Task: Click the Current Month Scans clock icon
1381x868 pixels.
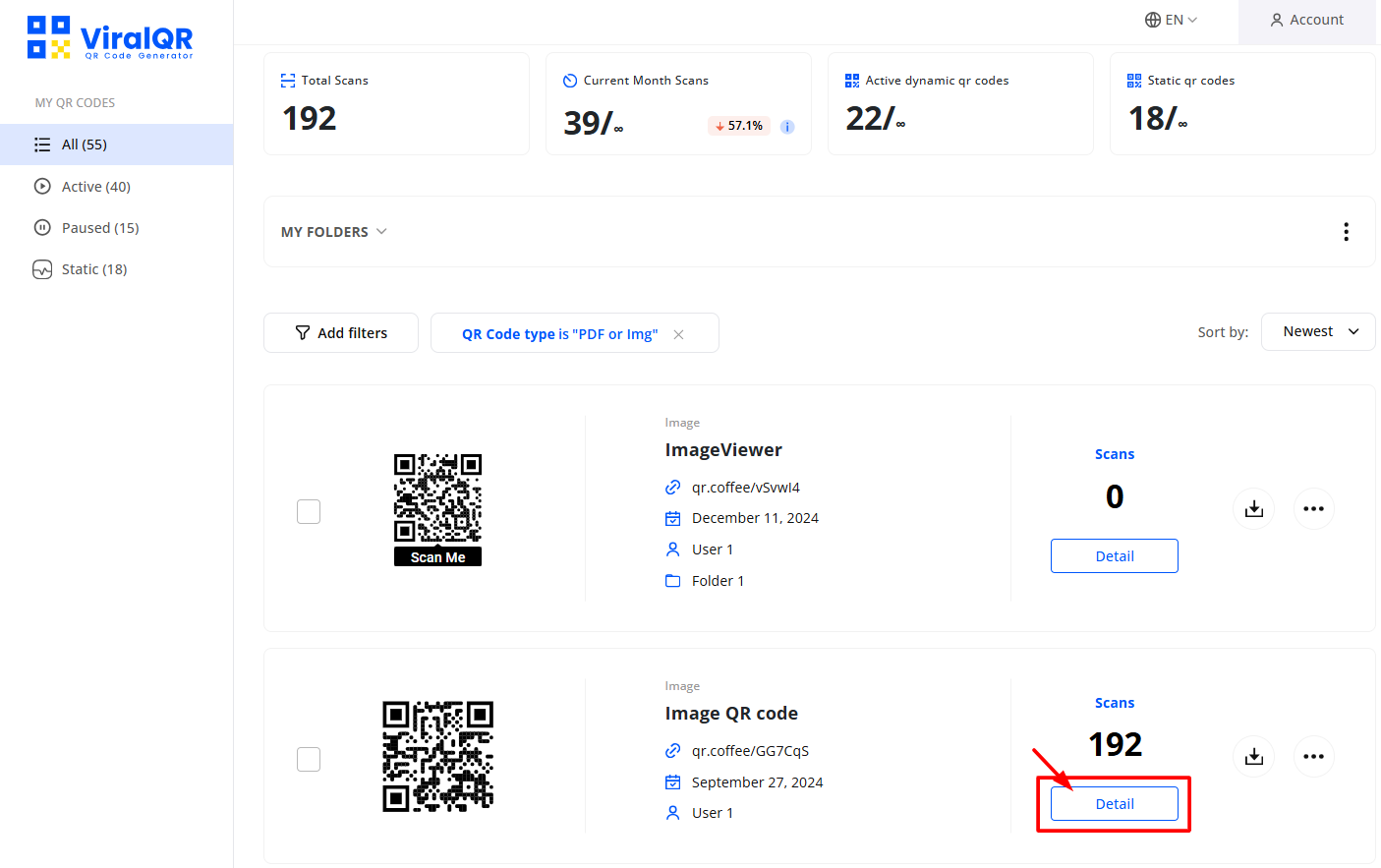Action: tap(570, 81)
